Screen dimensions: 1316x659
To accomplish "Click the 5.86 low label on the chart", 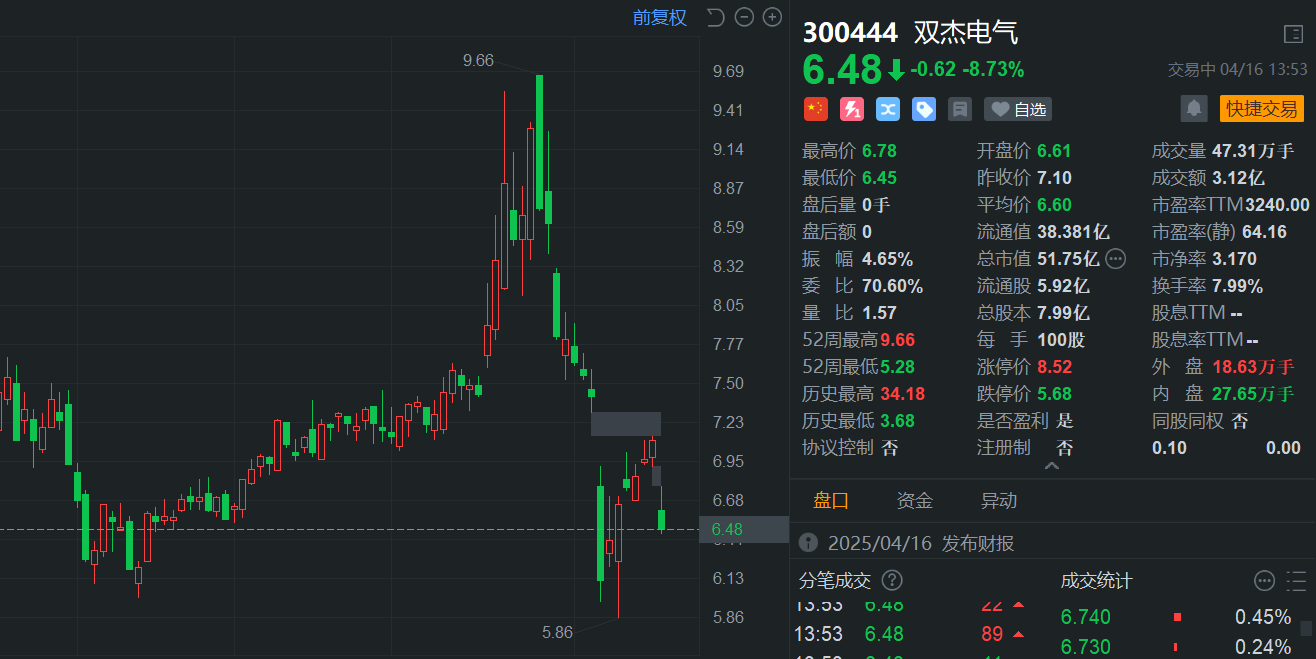I will pyautogui.click(x=557, y=632).
